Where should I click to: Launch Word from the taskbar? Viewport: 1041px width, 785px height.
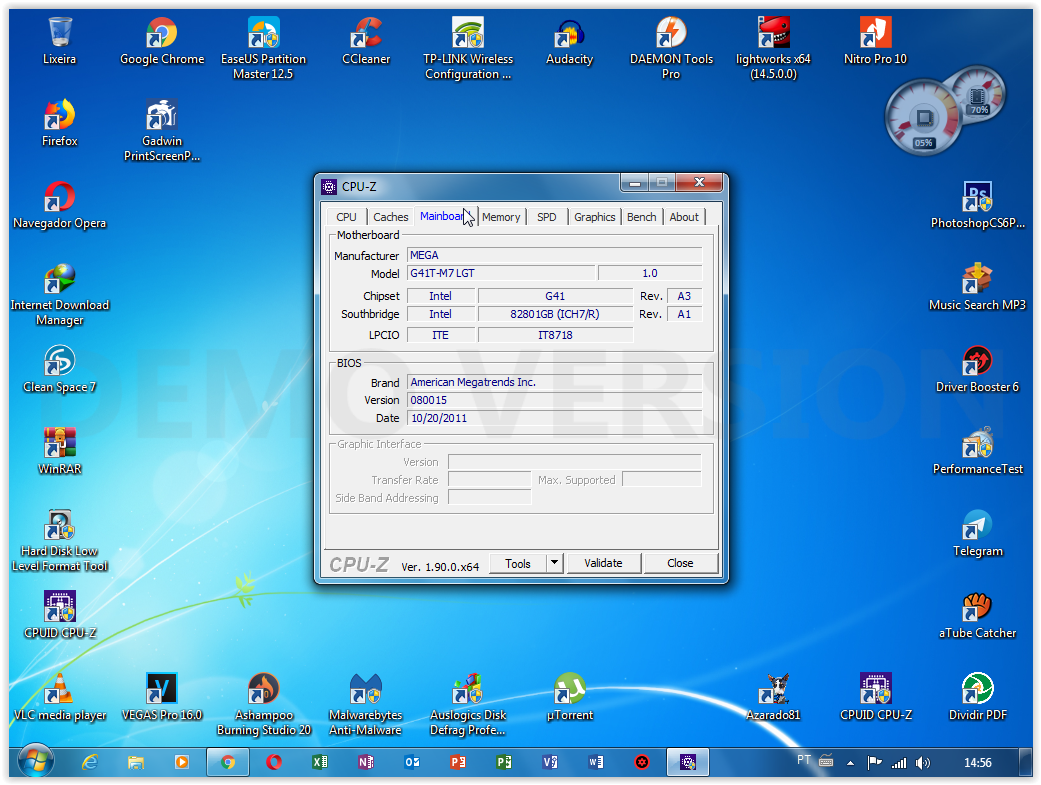(x=596, y=762)
